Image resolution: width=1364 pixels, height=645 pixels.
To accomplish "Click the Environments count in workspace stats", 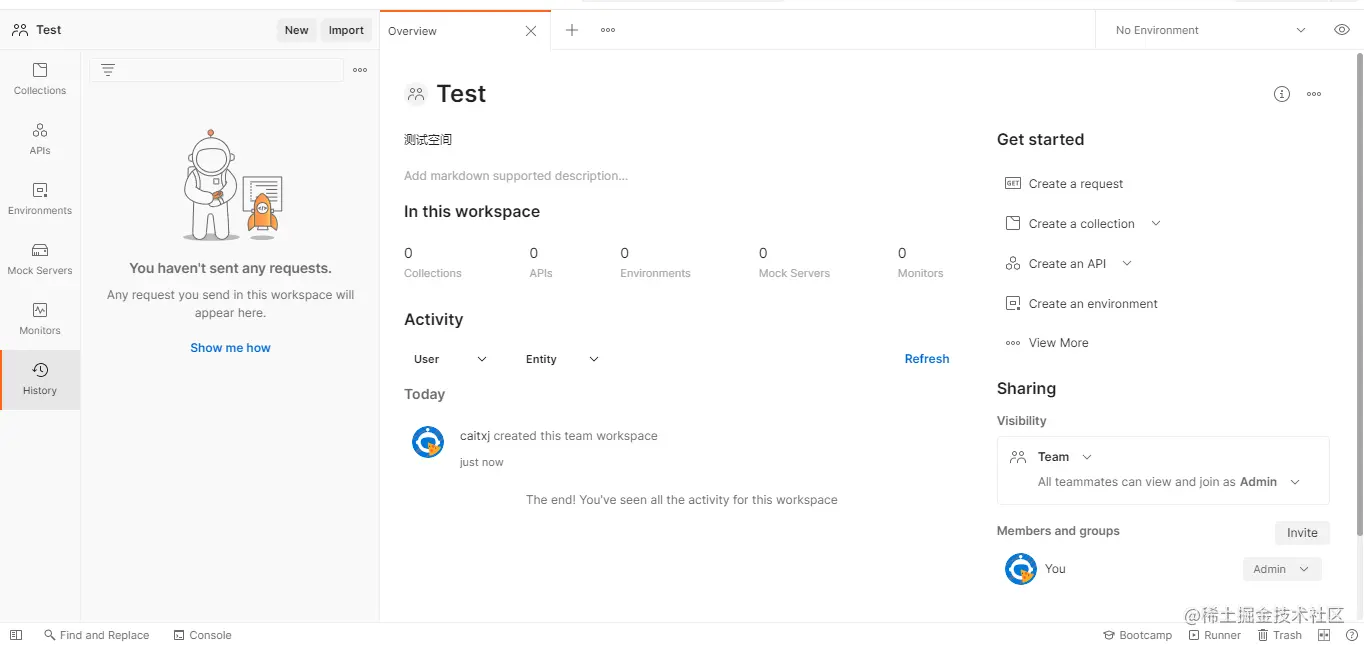I will click(655, 262).
